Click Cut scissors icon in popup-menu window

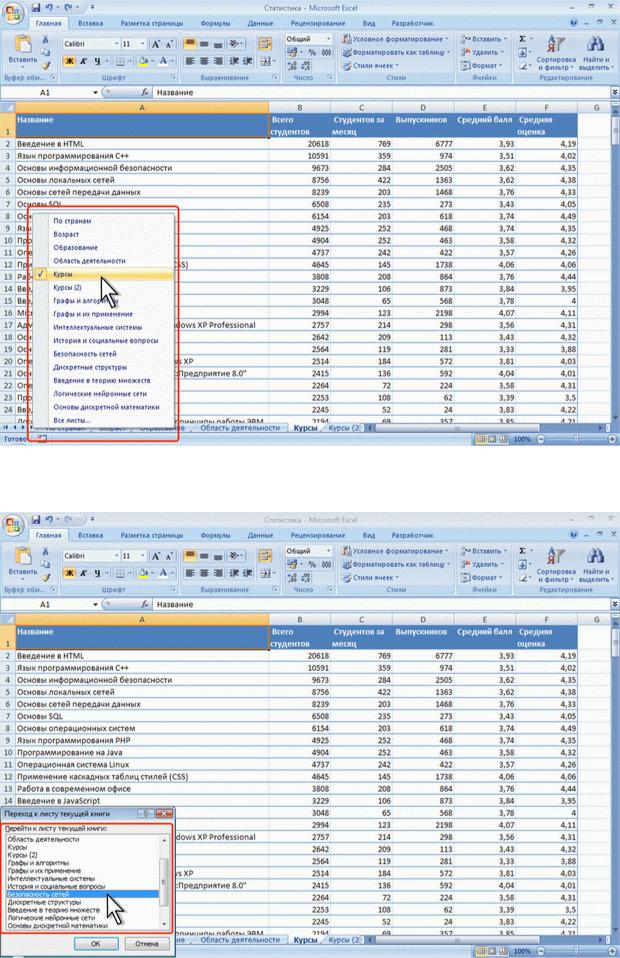coord(45,39)
